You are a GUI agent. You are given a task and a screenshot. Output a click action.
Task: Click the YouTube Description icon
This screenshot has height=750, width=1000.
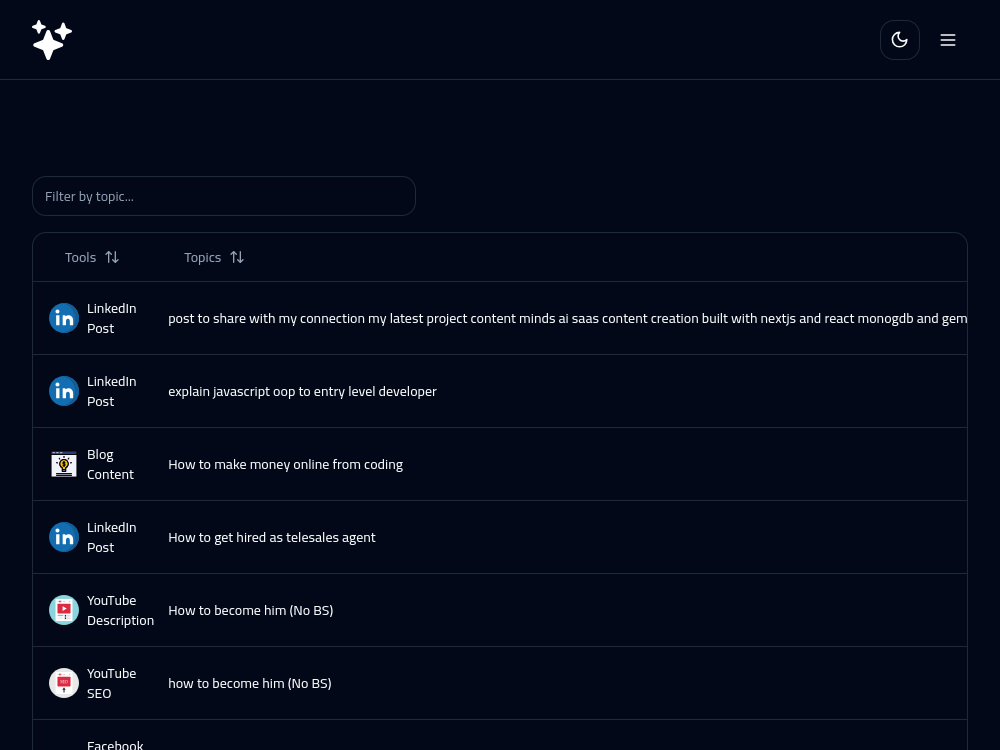point(64,610)
